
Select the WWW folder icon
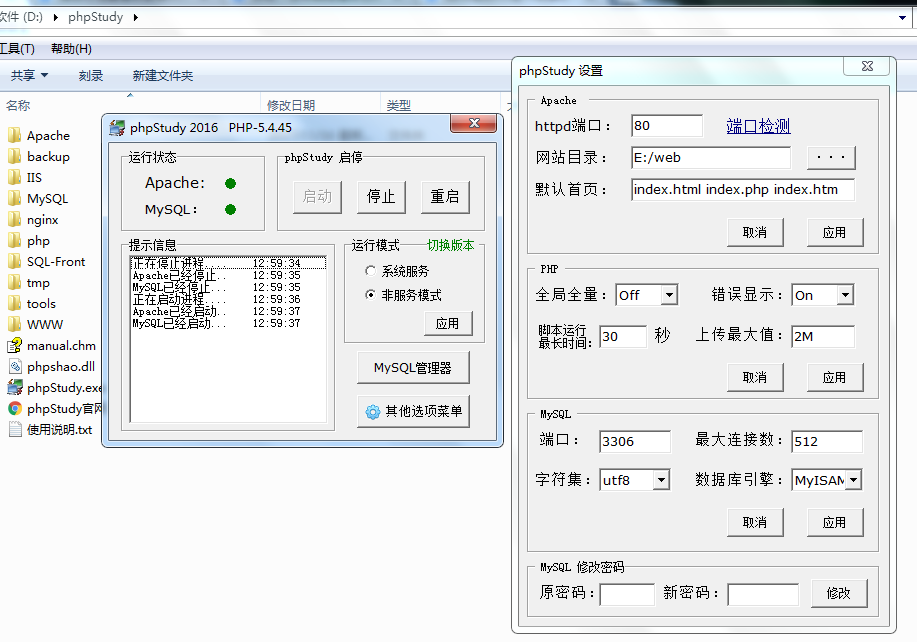click(x=15, y=325)
